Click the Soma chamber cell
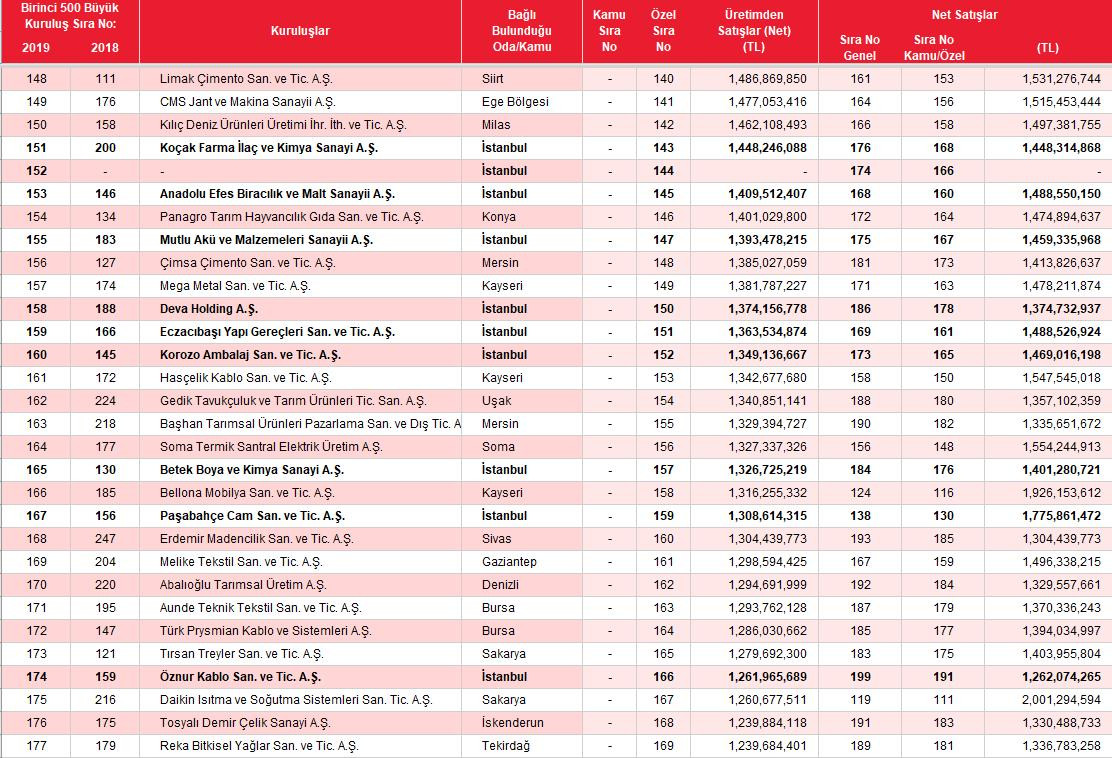Viewport: 1112px width, 758px height. (498, 447)
